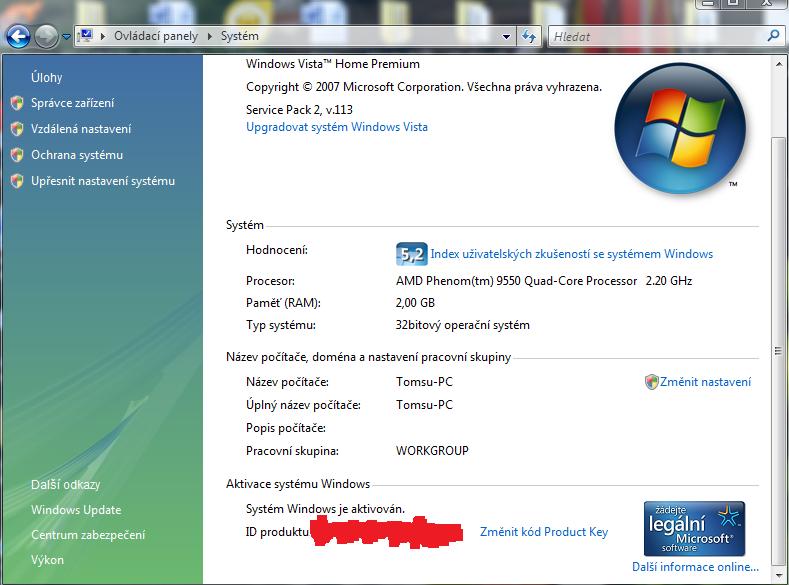Open Ovládací panely breadcrumb
The height and width of the screenshot is (585, 789).
155,36
